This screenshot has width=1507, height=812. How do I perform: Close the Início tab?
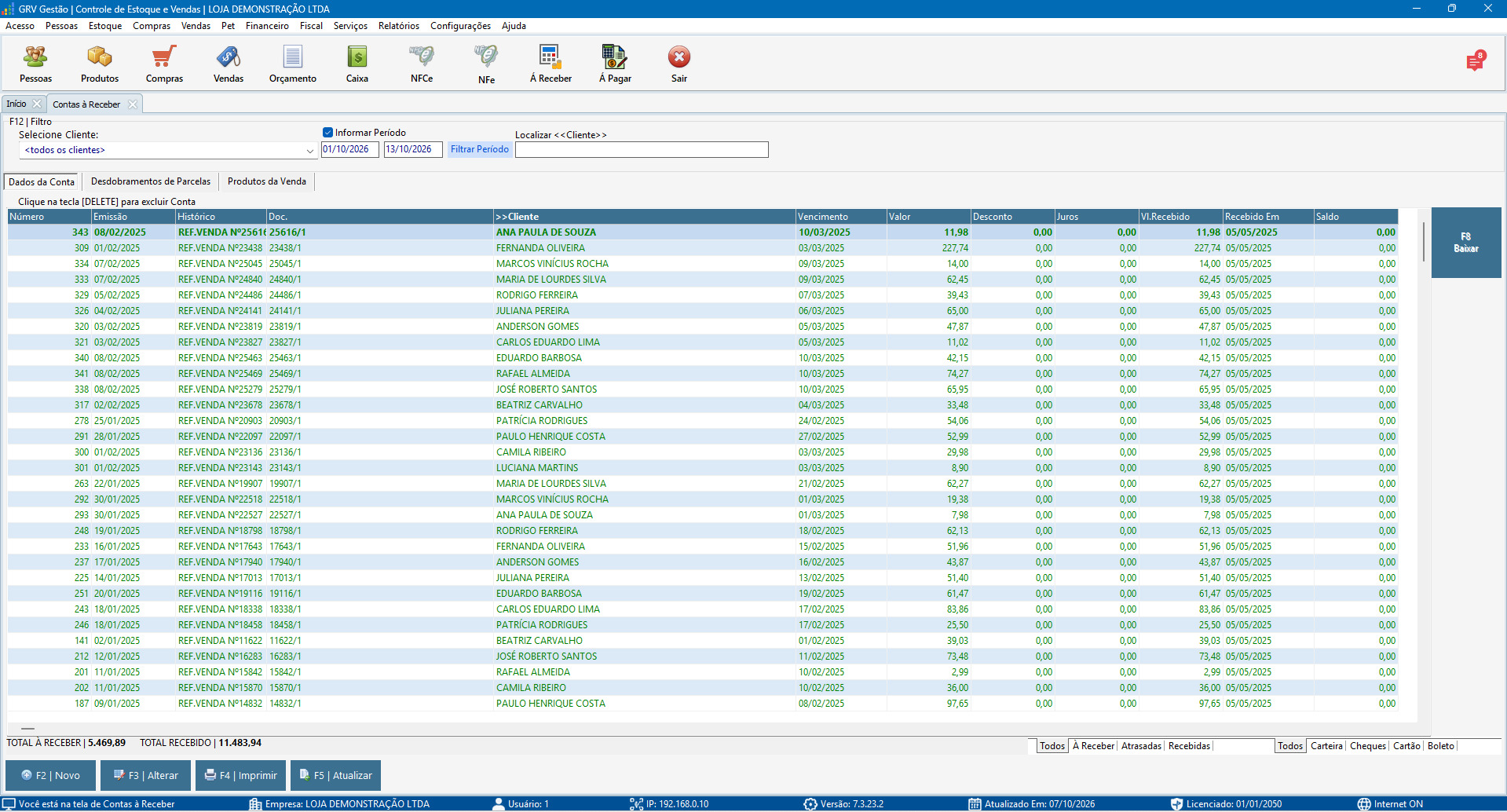pyautogui.click(x=37, y=104)
